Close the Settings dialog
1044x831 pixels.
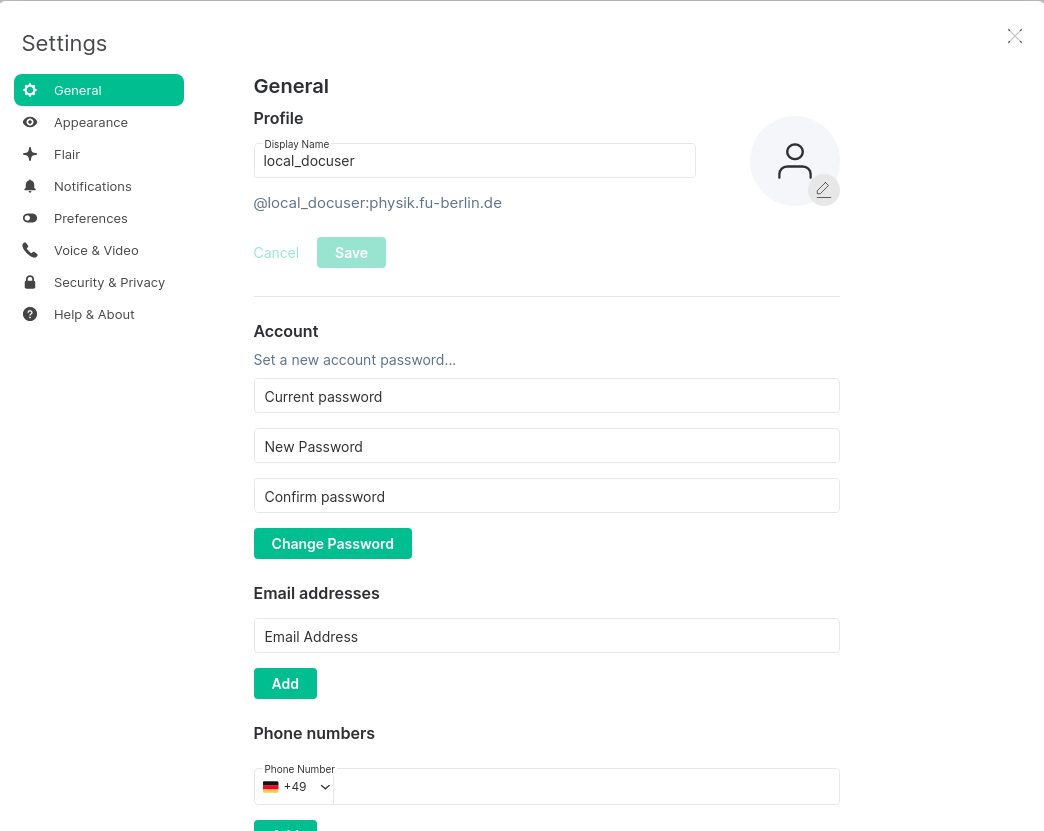[x=1015, y=36]
